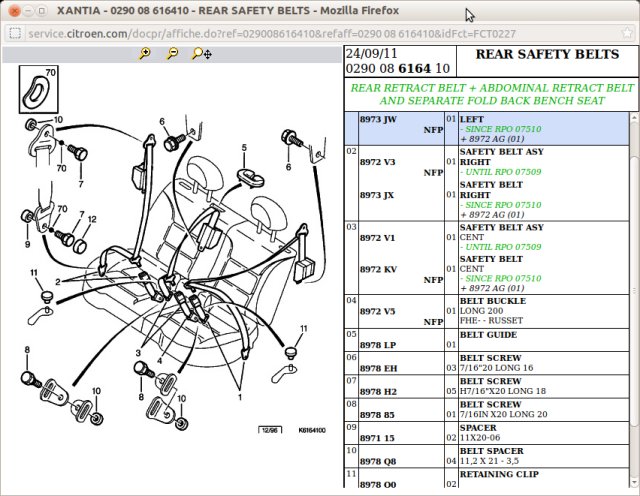
Task: Select part number 8973 JX
Action: point(377,195)
